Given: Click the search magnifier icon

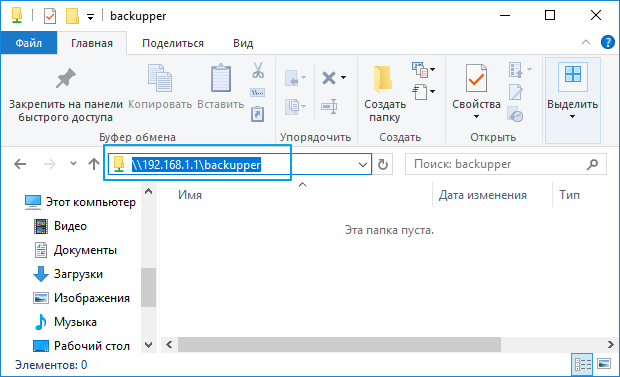Looking at the screenshot, I should point(592,164).
